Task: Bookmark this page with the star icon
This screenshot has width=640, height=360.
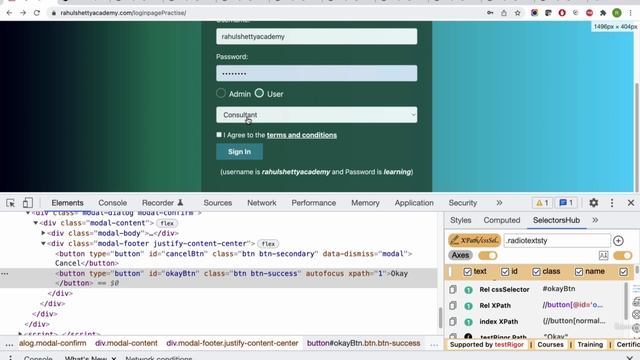Action: pos(518,13)
